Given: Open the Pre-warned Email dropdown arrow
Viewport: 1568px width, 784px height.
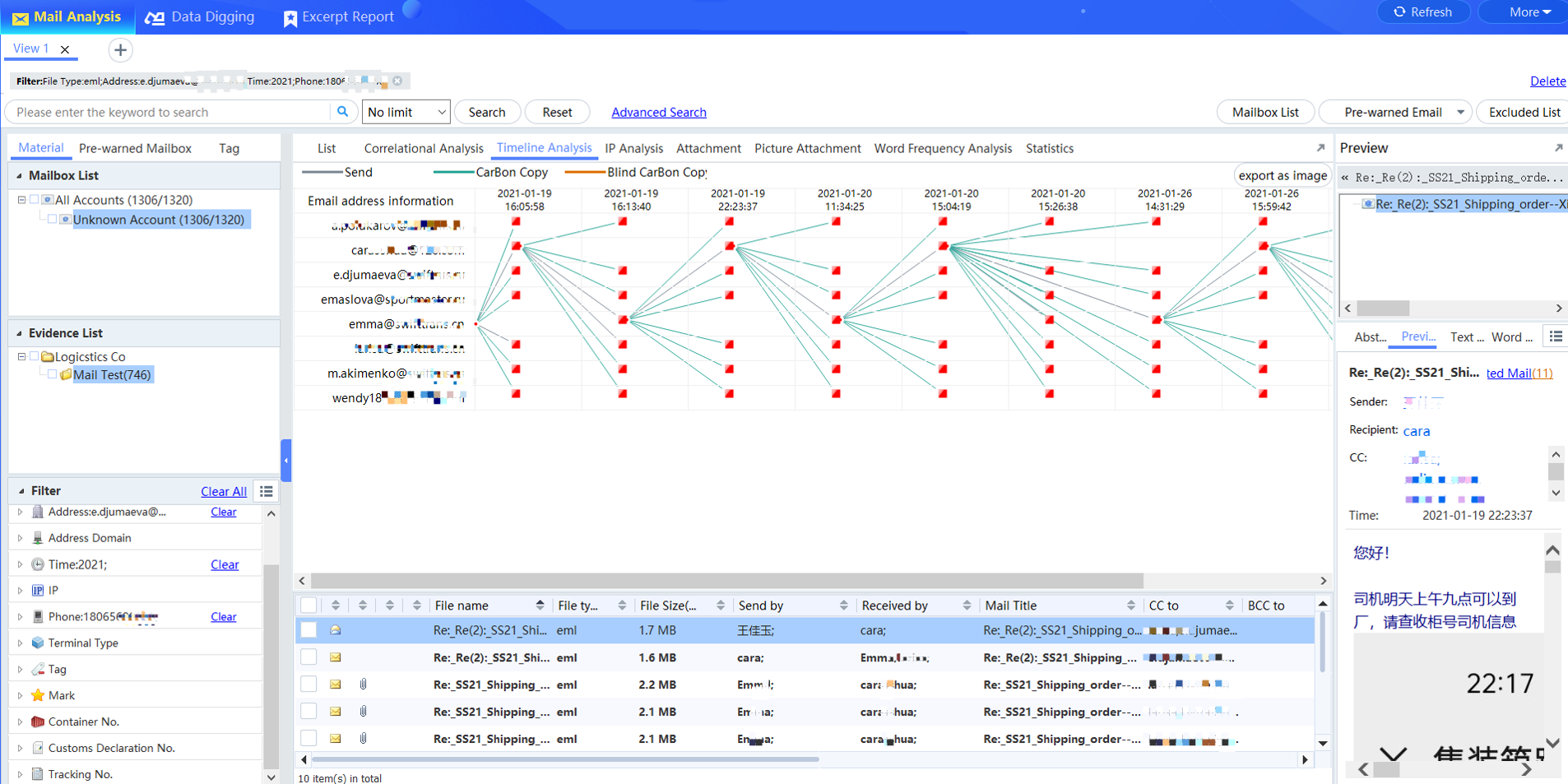Looking at the screenshot, I should click(1460, 112).
